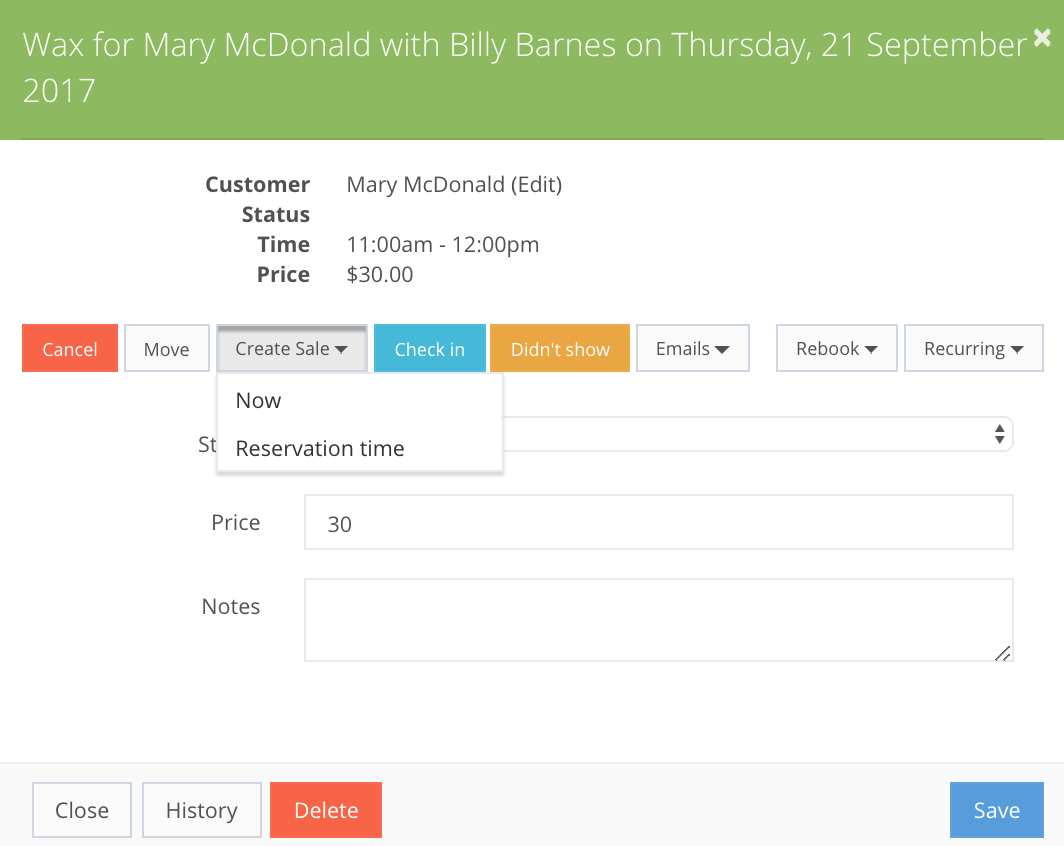Edit customer via Mary McDonald (Edit) link

pos(454,185)
